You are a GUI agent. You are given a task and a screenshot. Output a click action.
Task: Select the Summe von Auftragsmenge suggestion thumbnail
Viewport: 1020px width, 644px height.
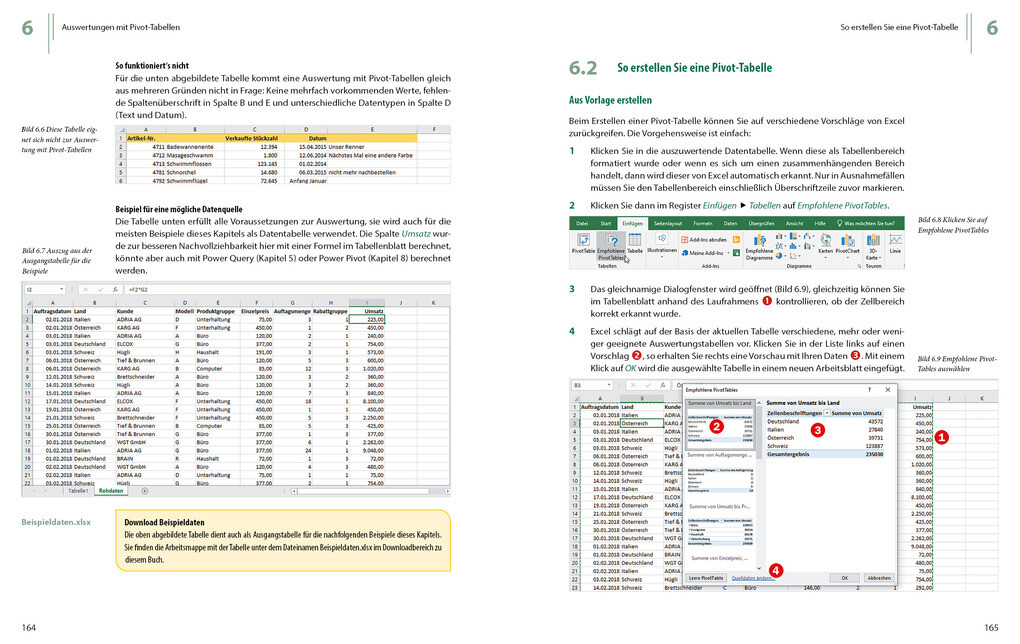tap(720, 474)
